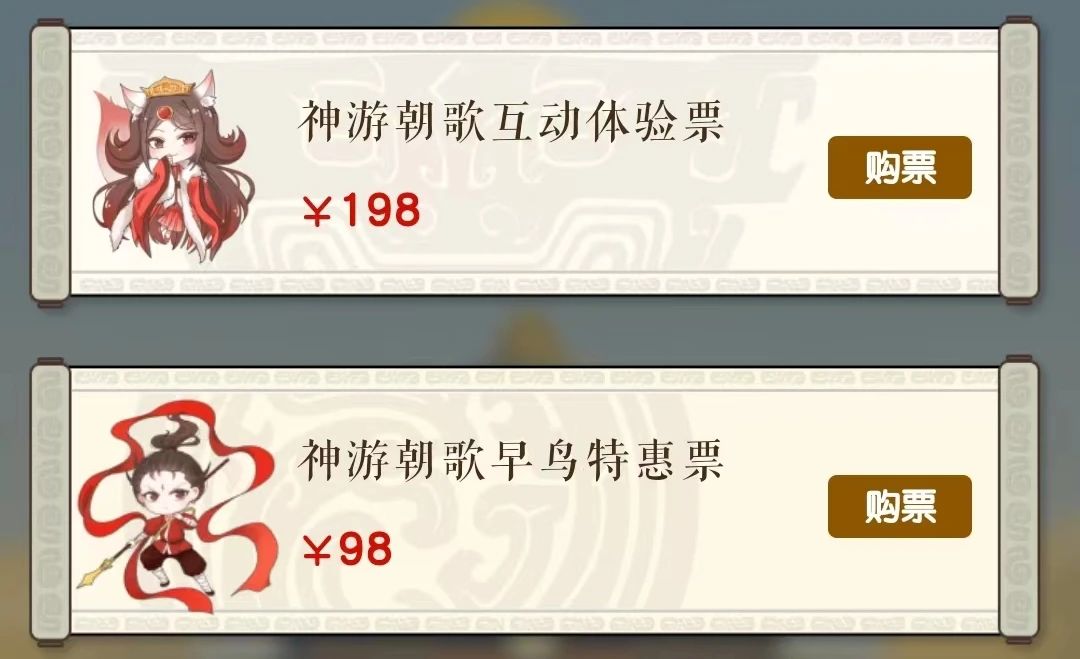Click watermark pattern in top ticket card
The image size is (1080, 659).
tap(551, 227)
